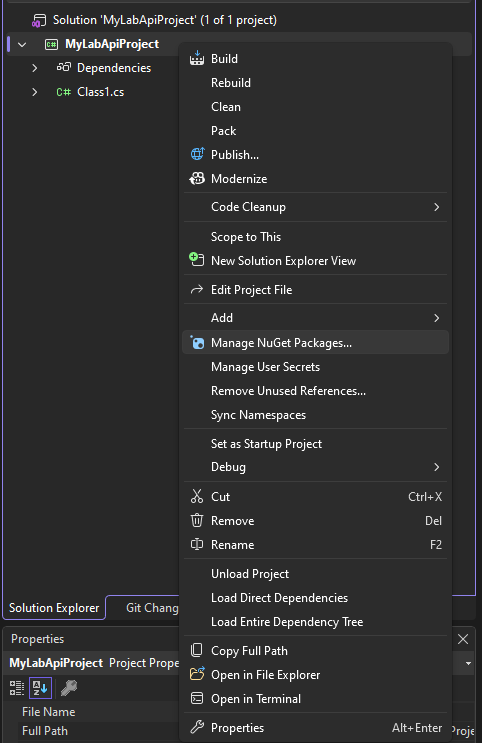This screenshot has height=743, width=482.
Task: Select Scope to This
Action: [x=315, y=236]
